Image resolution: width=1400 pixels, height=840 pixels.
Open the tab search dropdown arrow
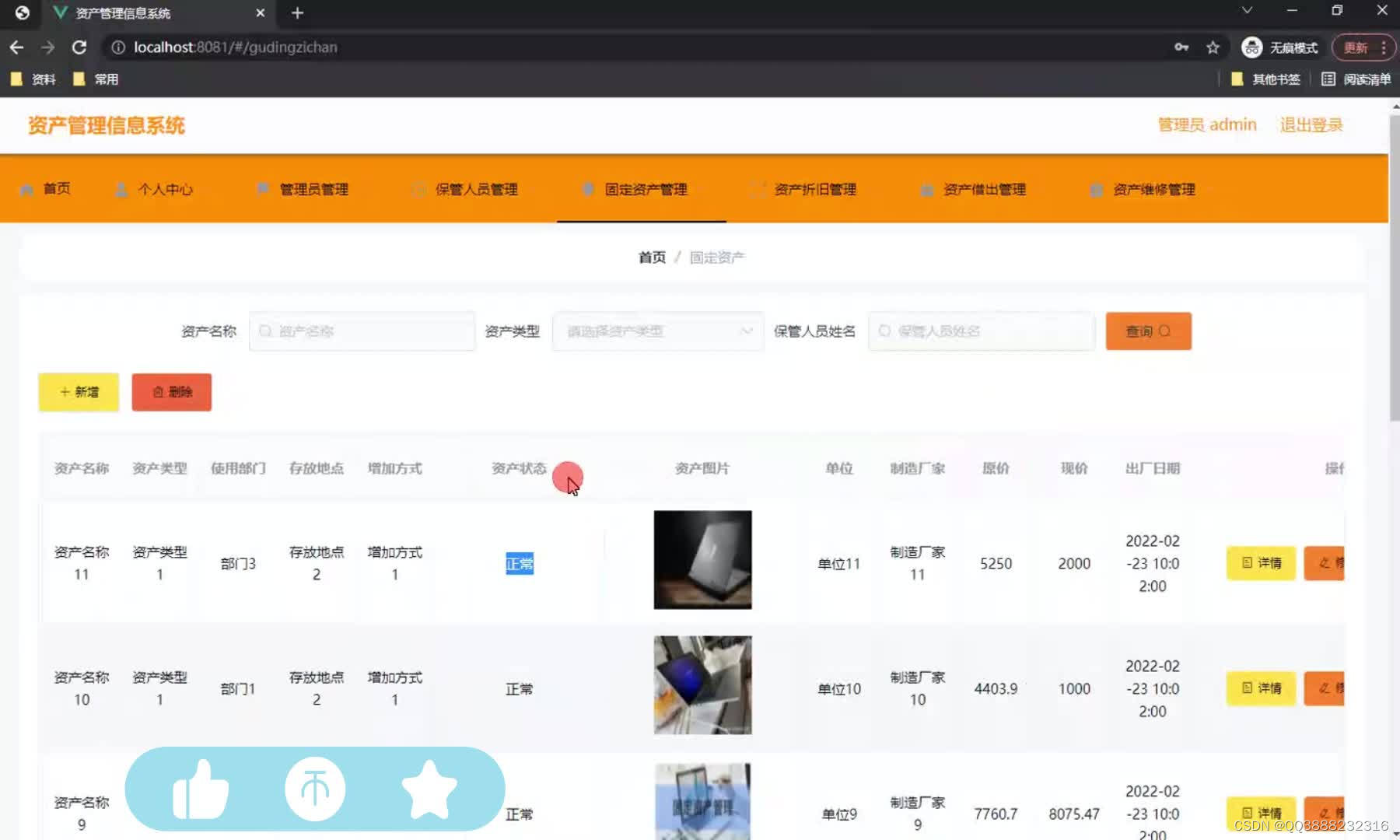pos(1247,11)
